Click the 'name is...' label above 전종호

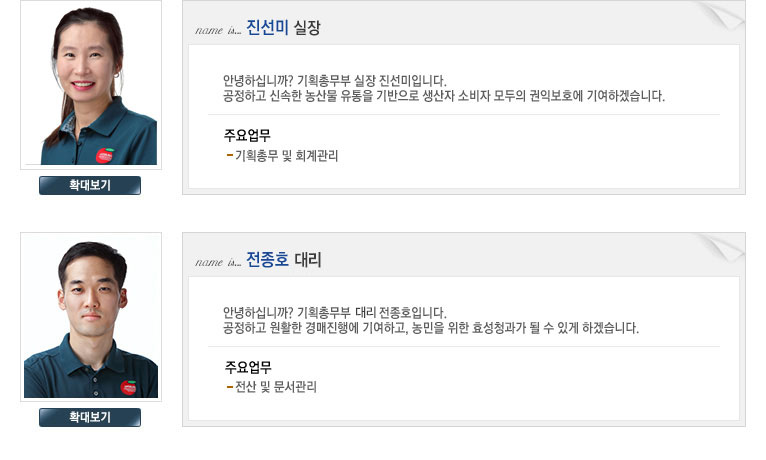pyautogui.click(x=218, y=262)
